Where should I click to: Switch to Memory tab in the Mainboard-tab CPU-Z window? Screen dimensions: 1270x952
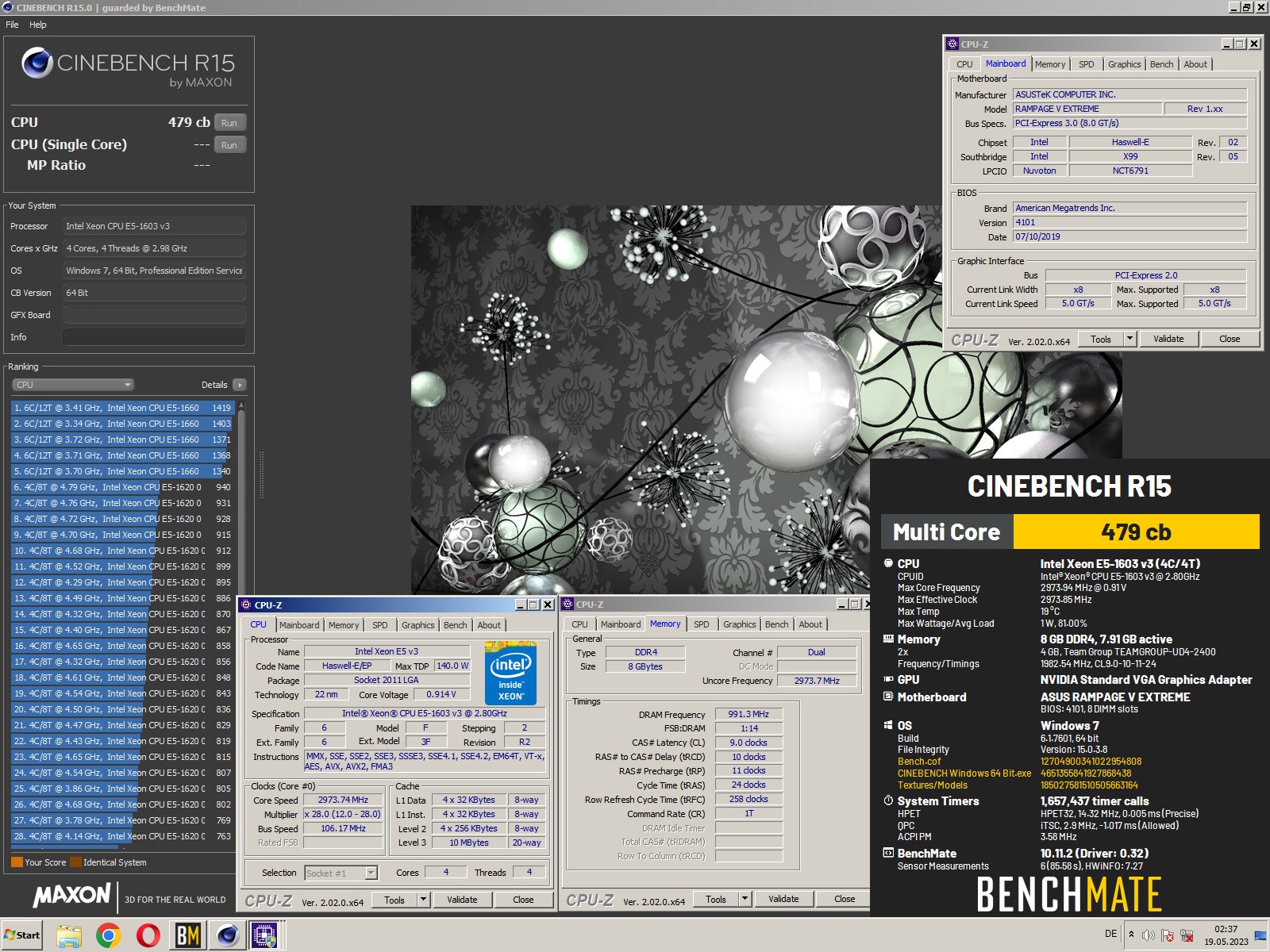tap(1050, 64)
